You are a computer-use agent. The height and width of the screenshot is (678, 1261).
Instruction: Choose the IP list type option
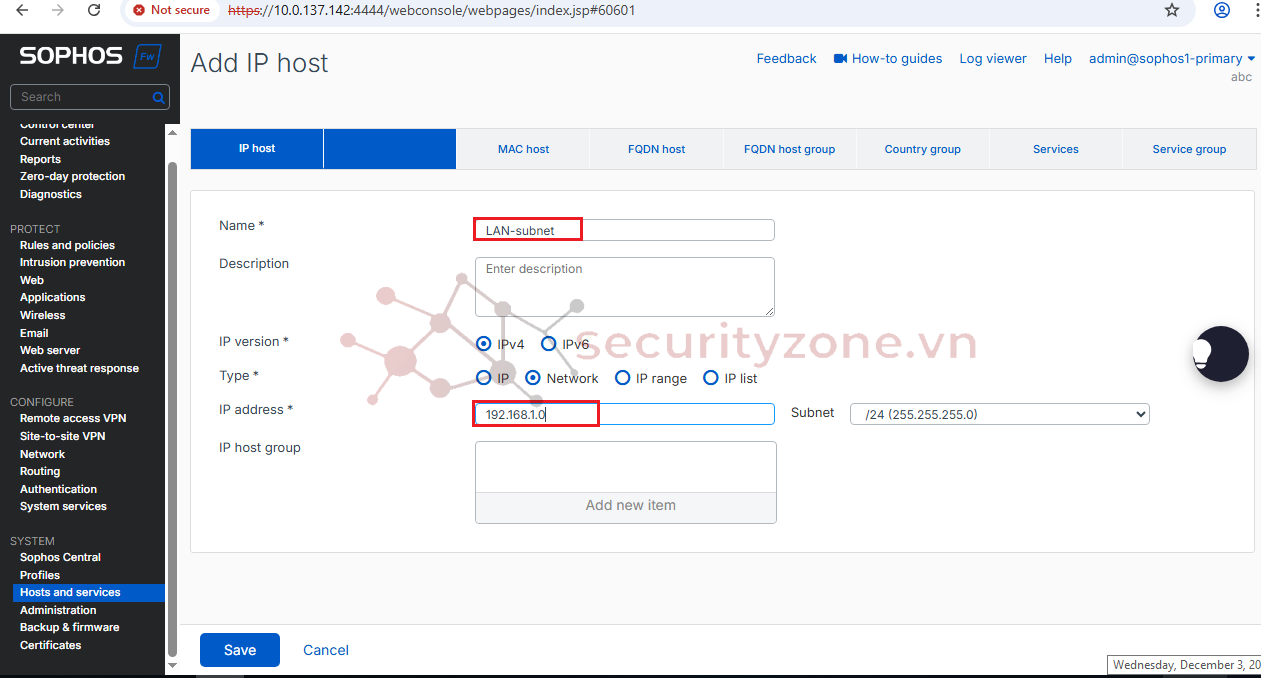711,378
